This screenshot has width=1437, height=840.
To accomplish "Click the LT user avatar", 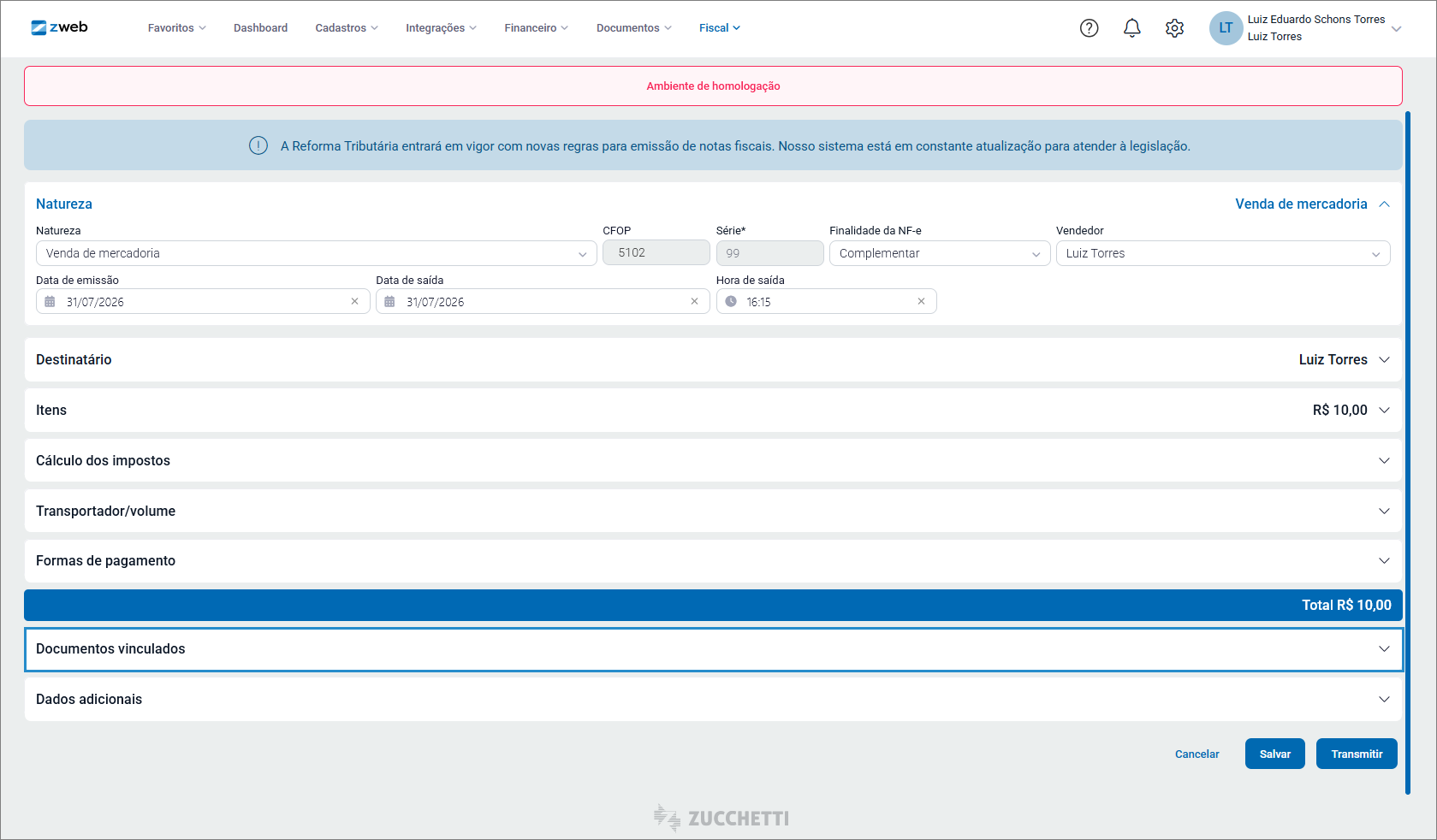I will point(1226,28).
